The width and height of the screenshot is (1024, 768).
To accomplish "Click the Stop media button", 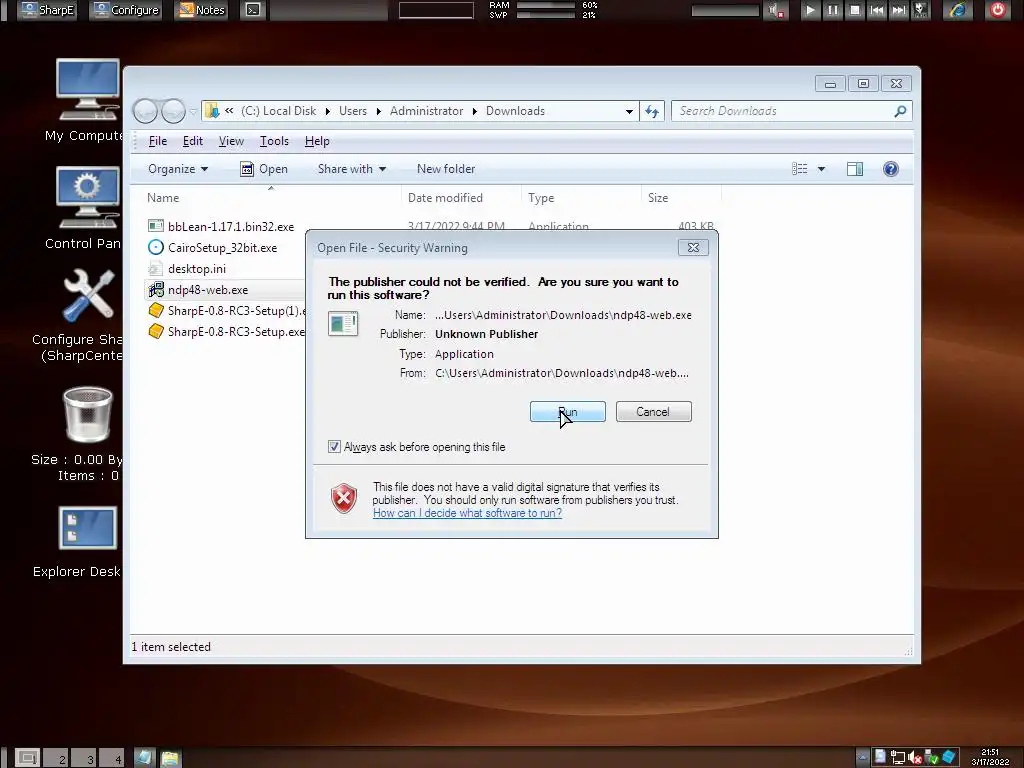I will click(x=855, y=10).
